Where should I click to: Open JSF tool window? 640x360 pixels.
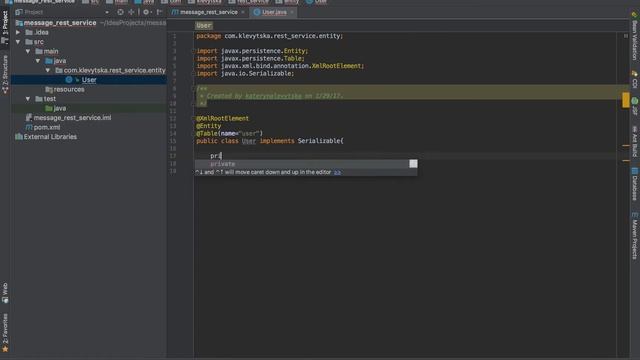635,106
